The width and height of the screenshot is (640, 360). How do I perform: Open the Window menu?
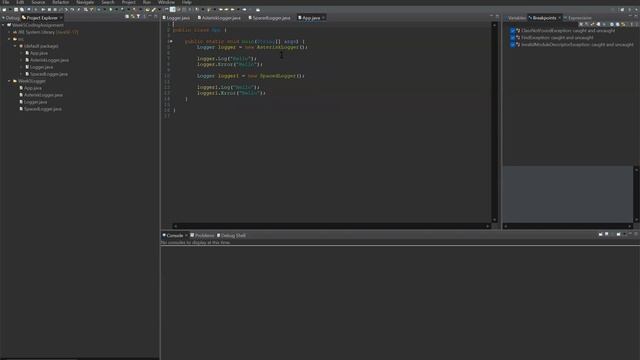click(x=166, y=2)
